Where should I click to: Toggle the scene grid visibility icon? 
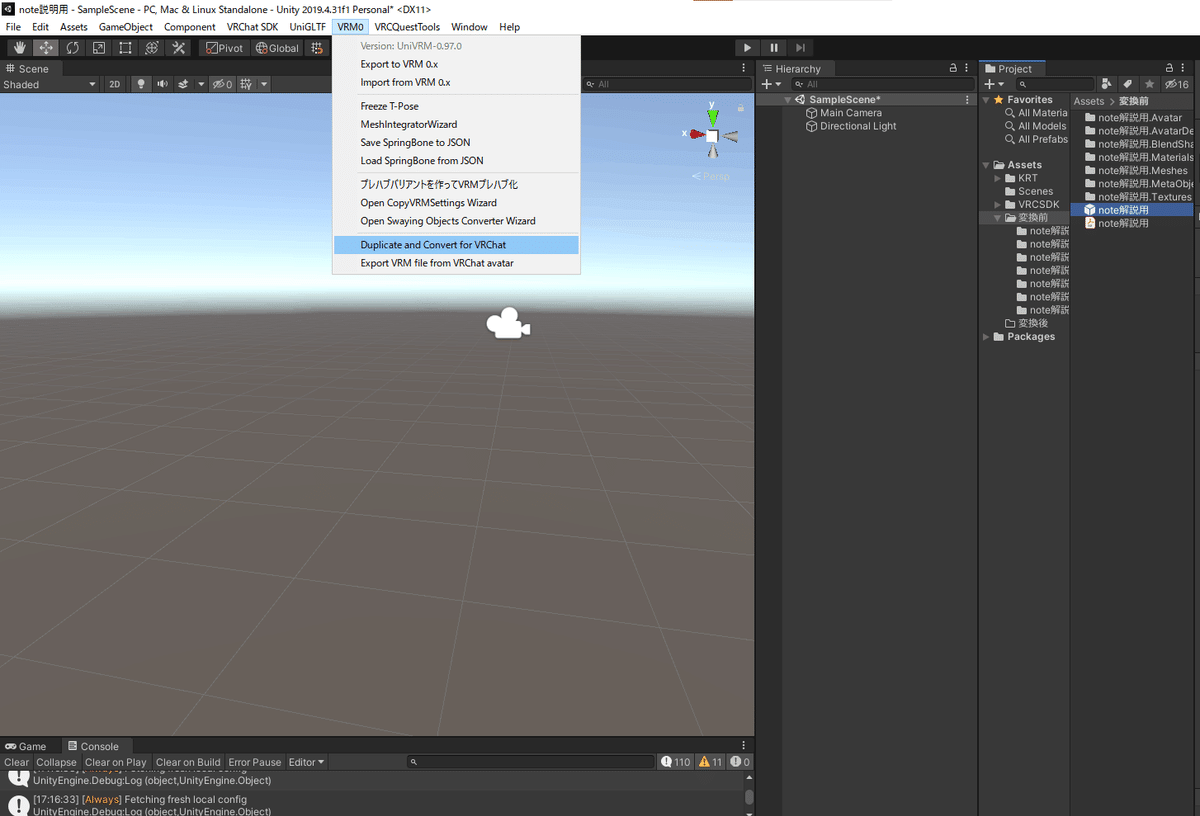click(x=246, y=84)
